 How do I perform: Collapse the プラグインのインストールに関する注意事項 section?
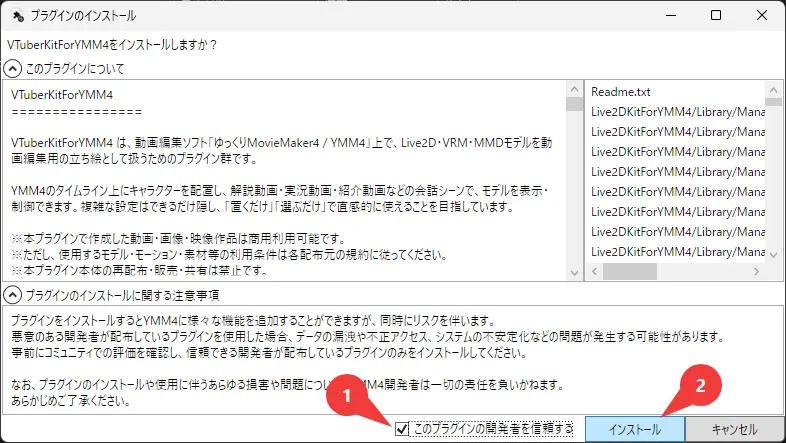point(13,295)
